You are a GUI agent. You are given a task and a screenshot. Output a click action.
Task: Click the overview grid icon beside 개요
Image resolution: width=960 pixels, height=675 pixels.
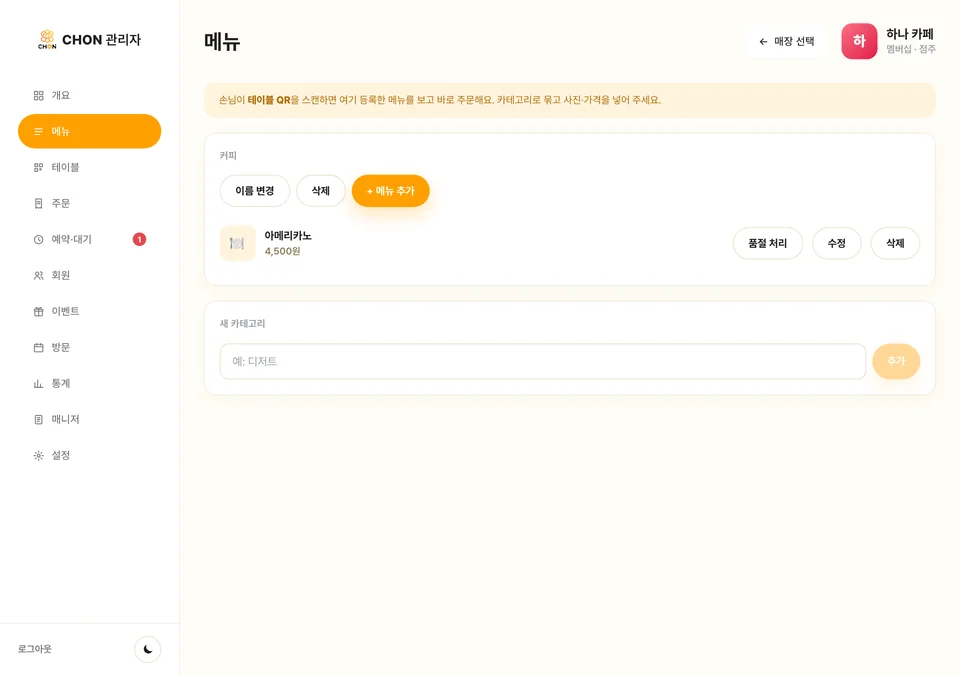(39, 96)
